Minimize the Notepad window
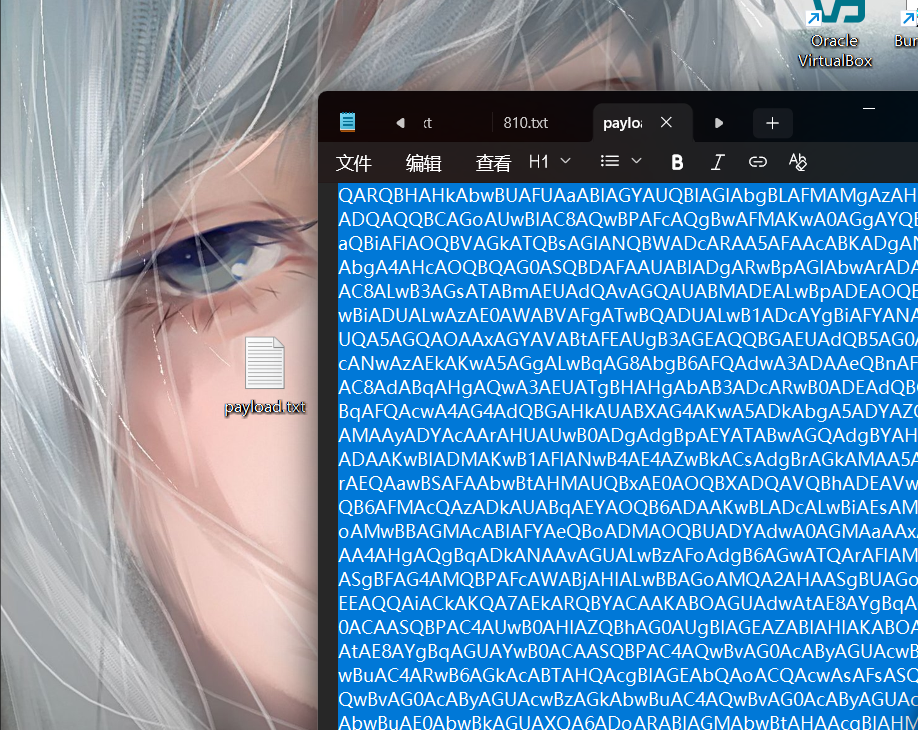This screenshot has height=730, width=918. pos(869,108)
